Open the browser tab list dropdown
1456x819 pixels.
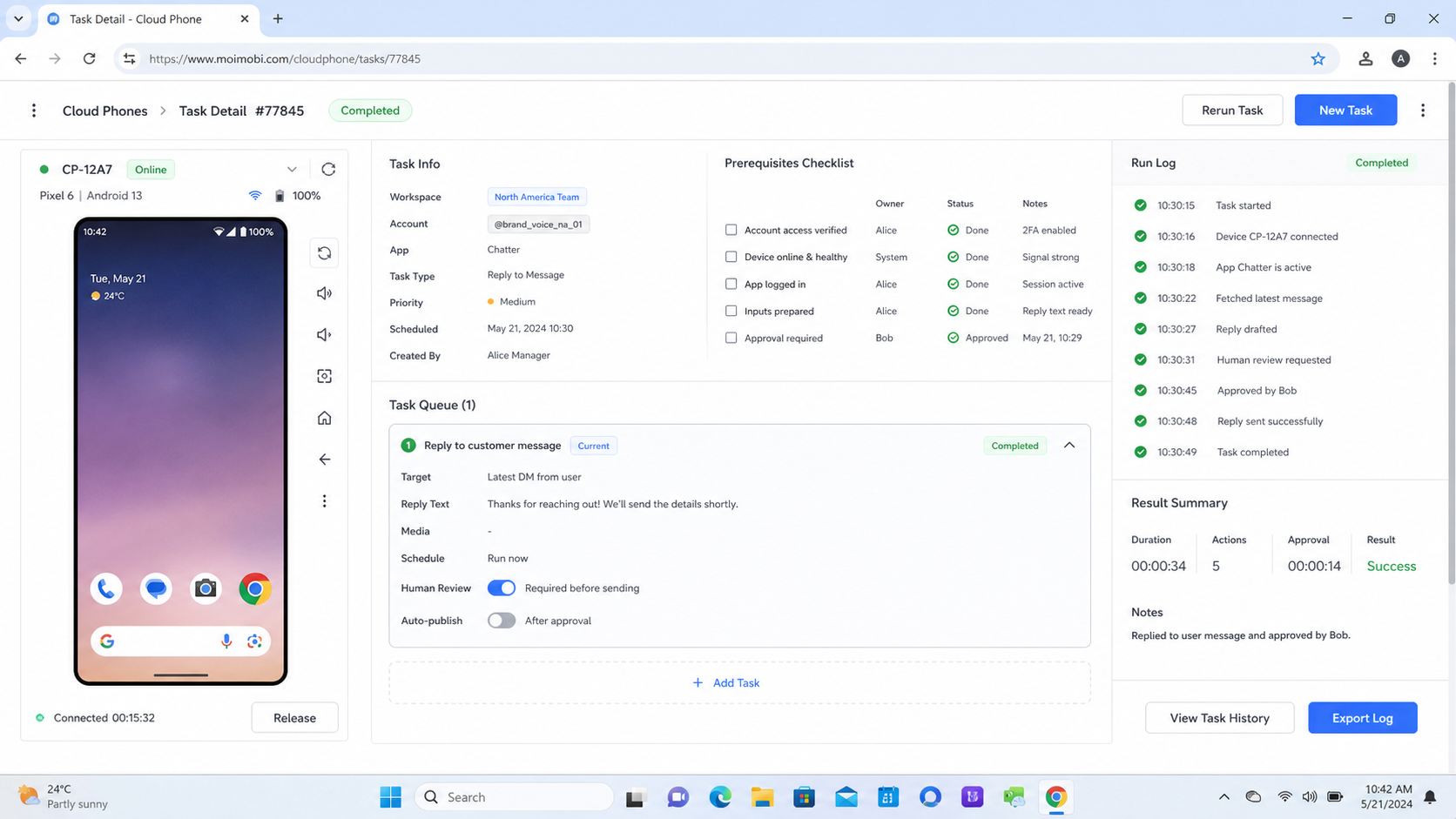click(18, 18)
